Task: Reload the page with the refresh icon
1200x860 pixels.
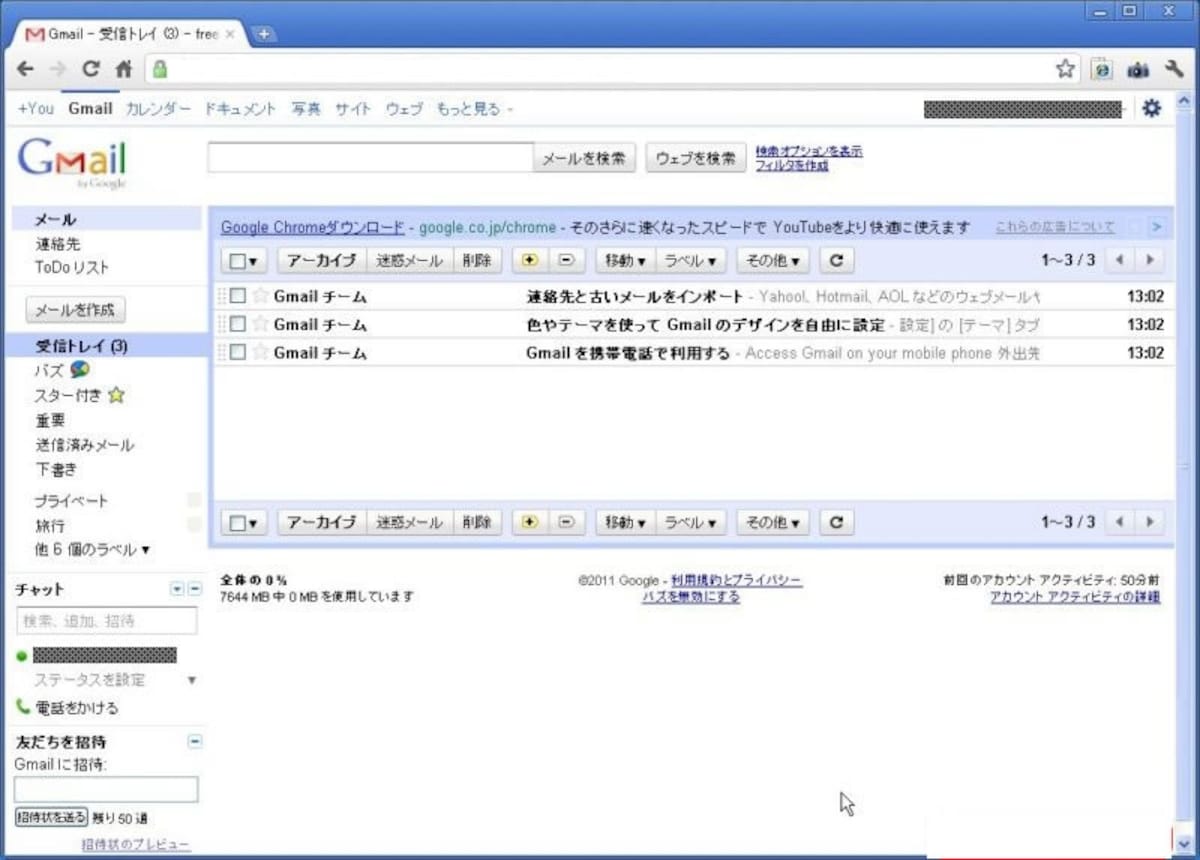Action: (91, 69)
